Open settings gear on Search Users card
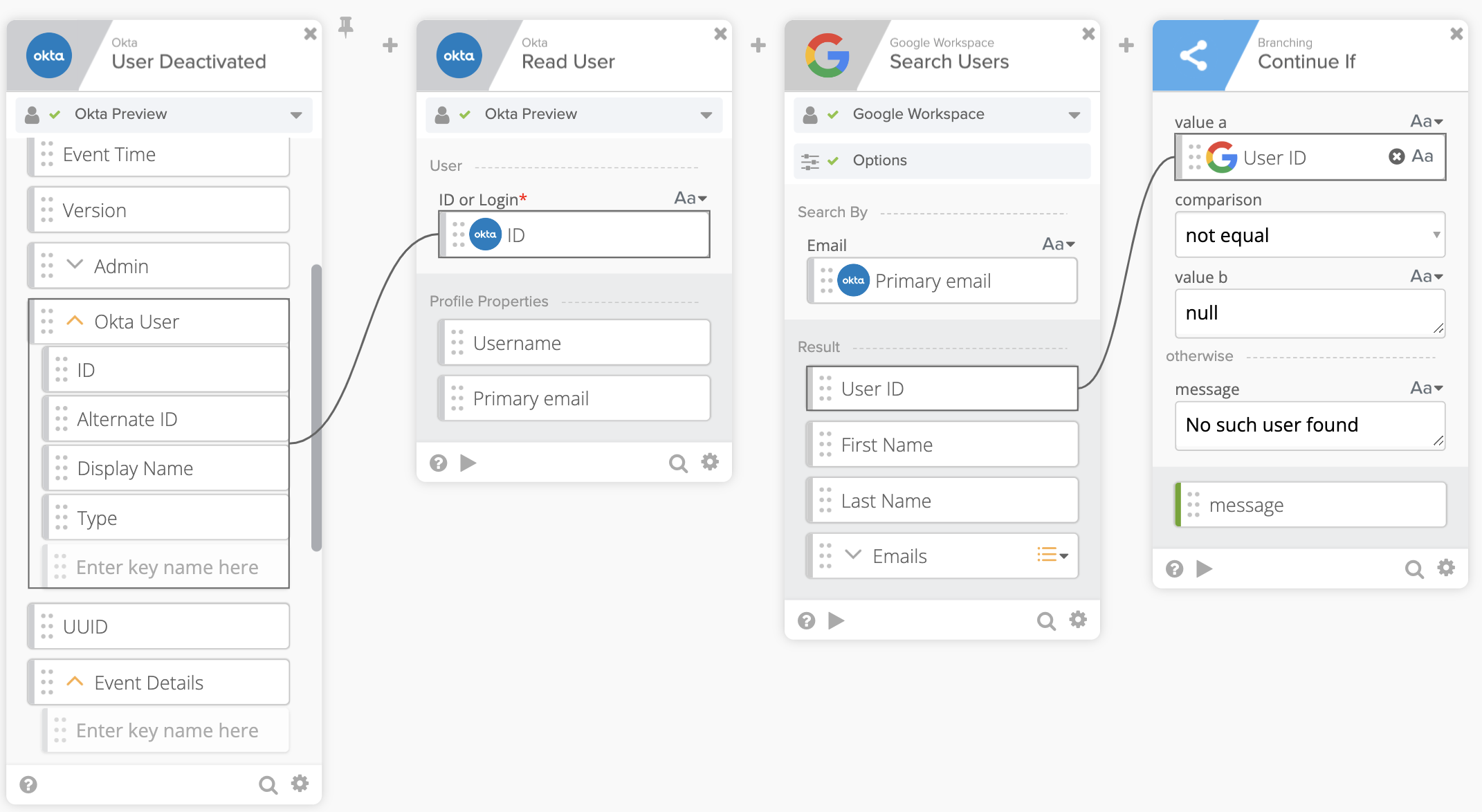The height and width of the screenshot is (812, 1482). 1078,620
